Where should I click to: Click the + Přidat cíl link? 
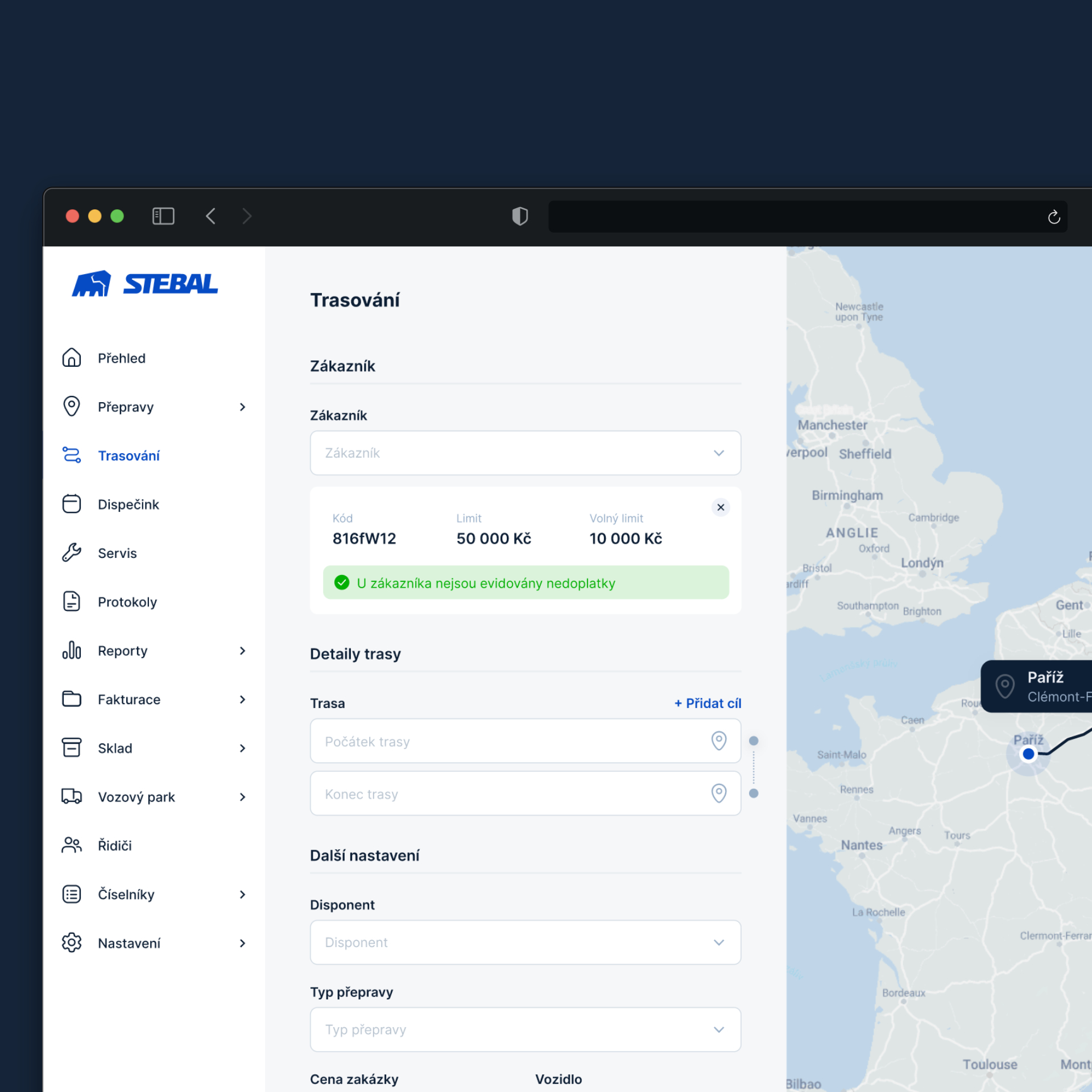click(708, 703)
